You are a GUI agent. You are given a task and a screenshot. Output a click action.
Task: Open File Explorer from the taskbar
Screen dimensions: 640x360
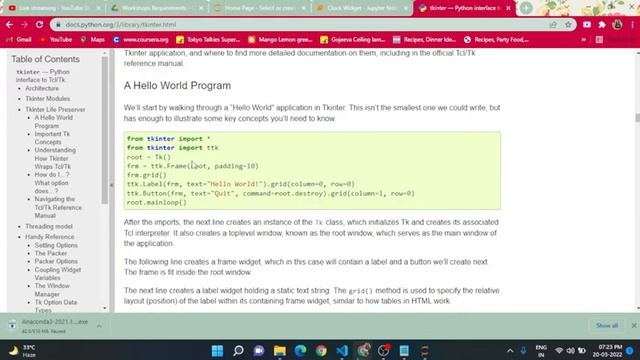280,351
